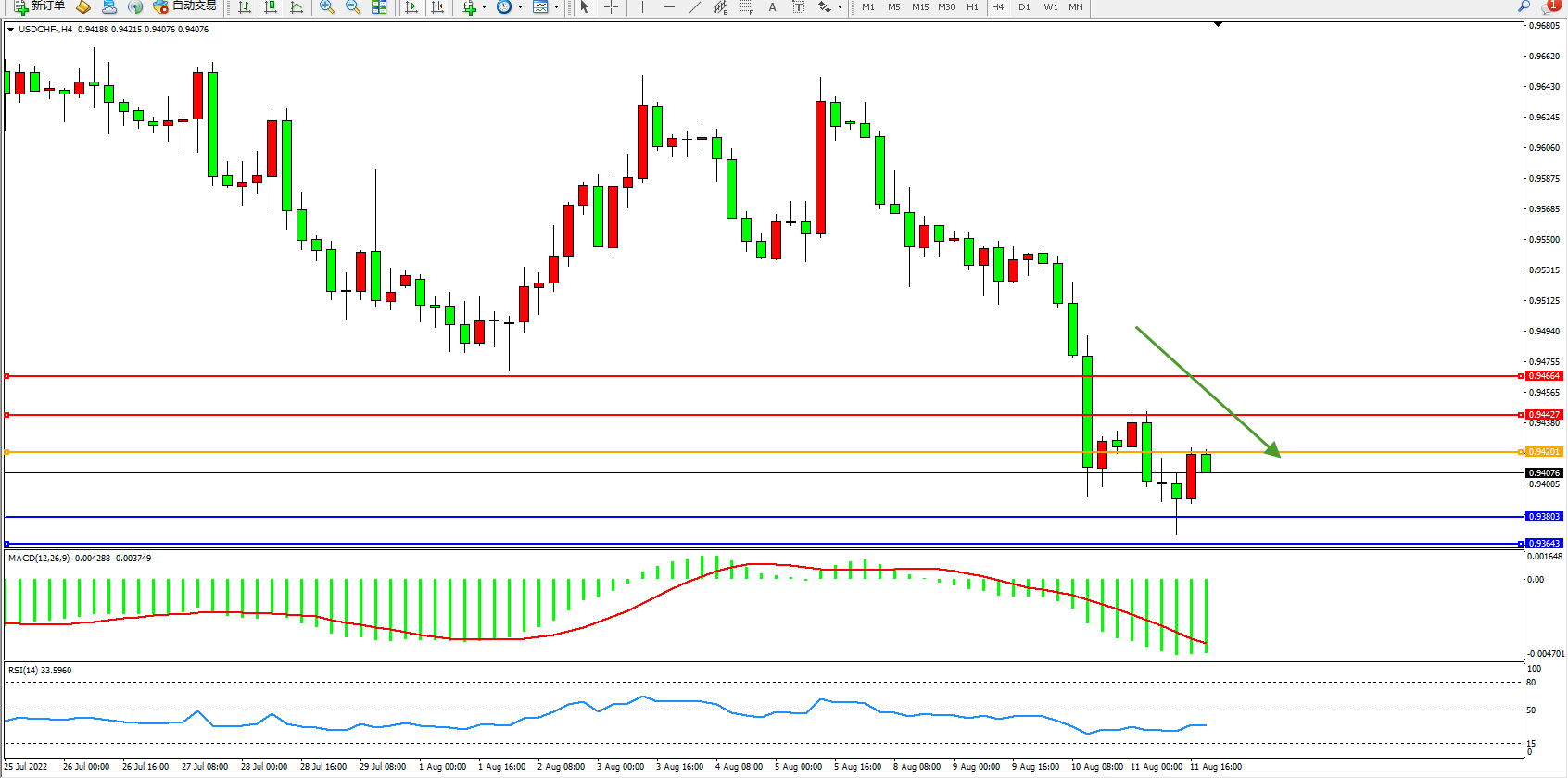This screenshot has width=1568, height=779.
Task: Switch to the M15 timeframe
Action: tap(919, 6)
